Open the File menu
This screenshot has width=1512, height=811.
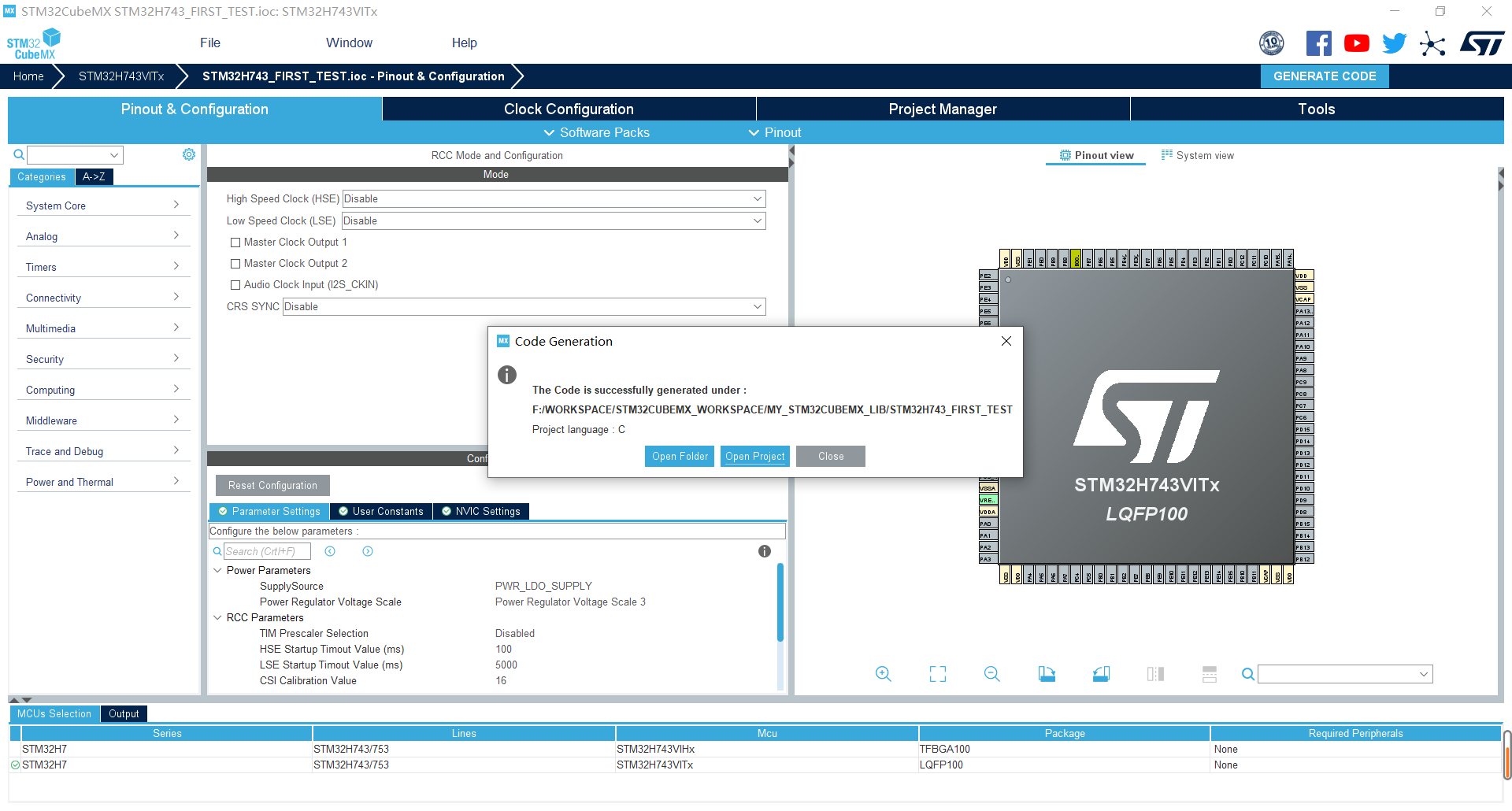tap(210, 43)
